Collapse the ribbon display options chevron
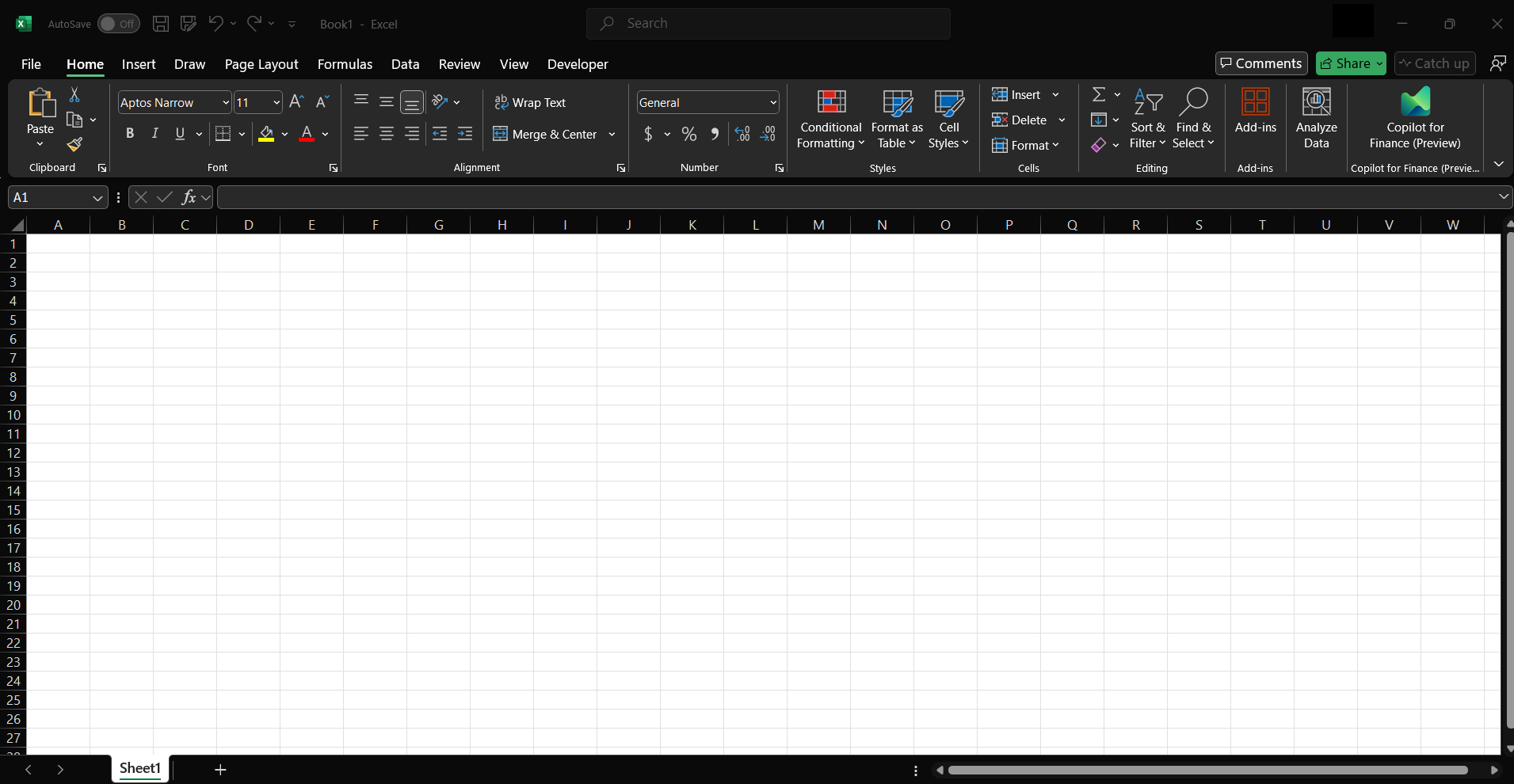The image size is (1514, 784). click(x=1498, y=164)
